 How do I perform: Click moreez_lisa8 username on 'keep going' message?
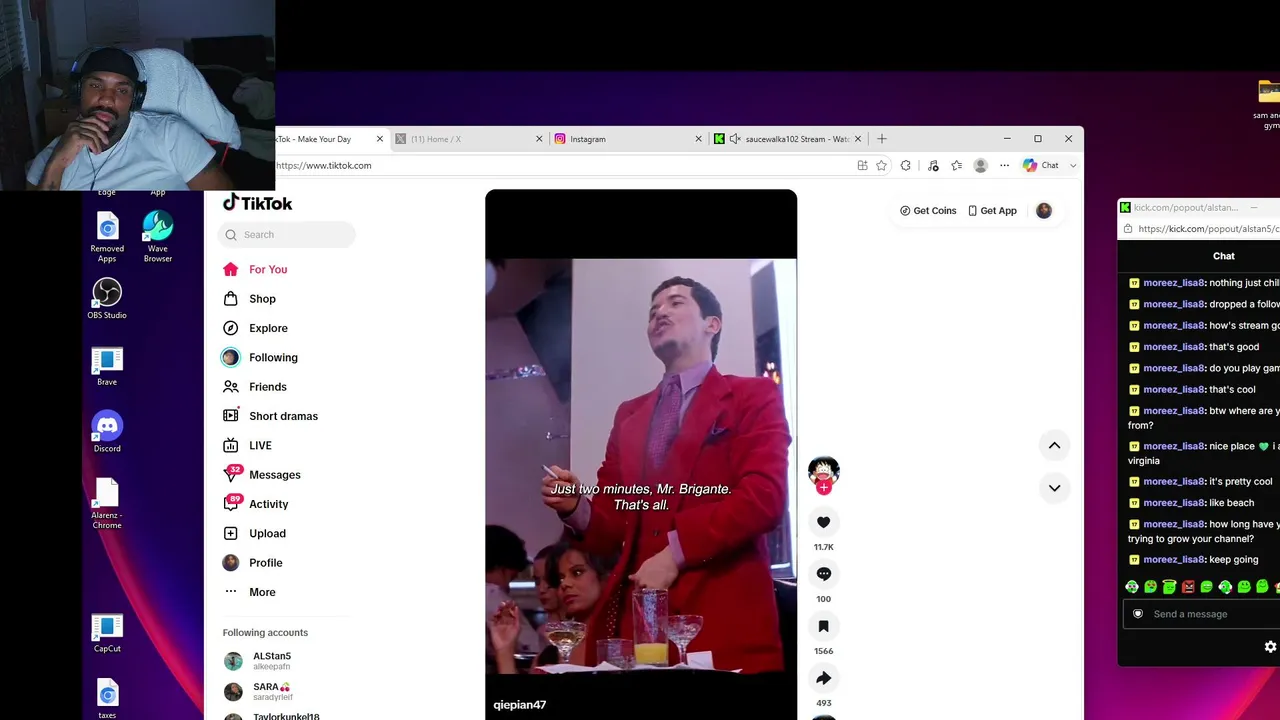point(1174,560)
